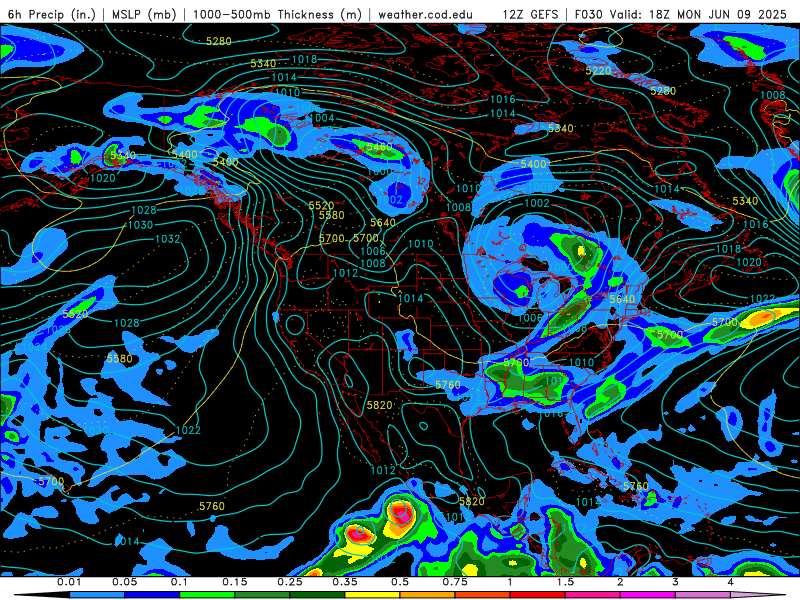Click the '1.5' legend value
800x600 pixels.
(565, 582)
